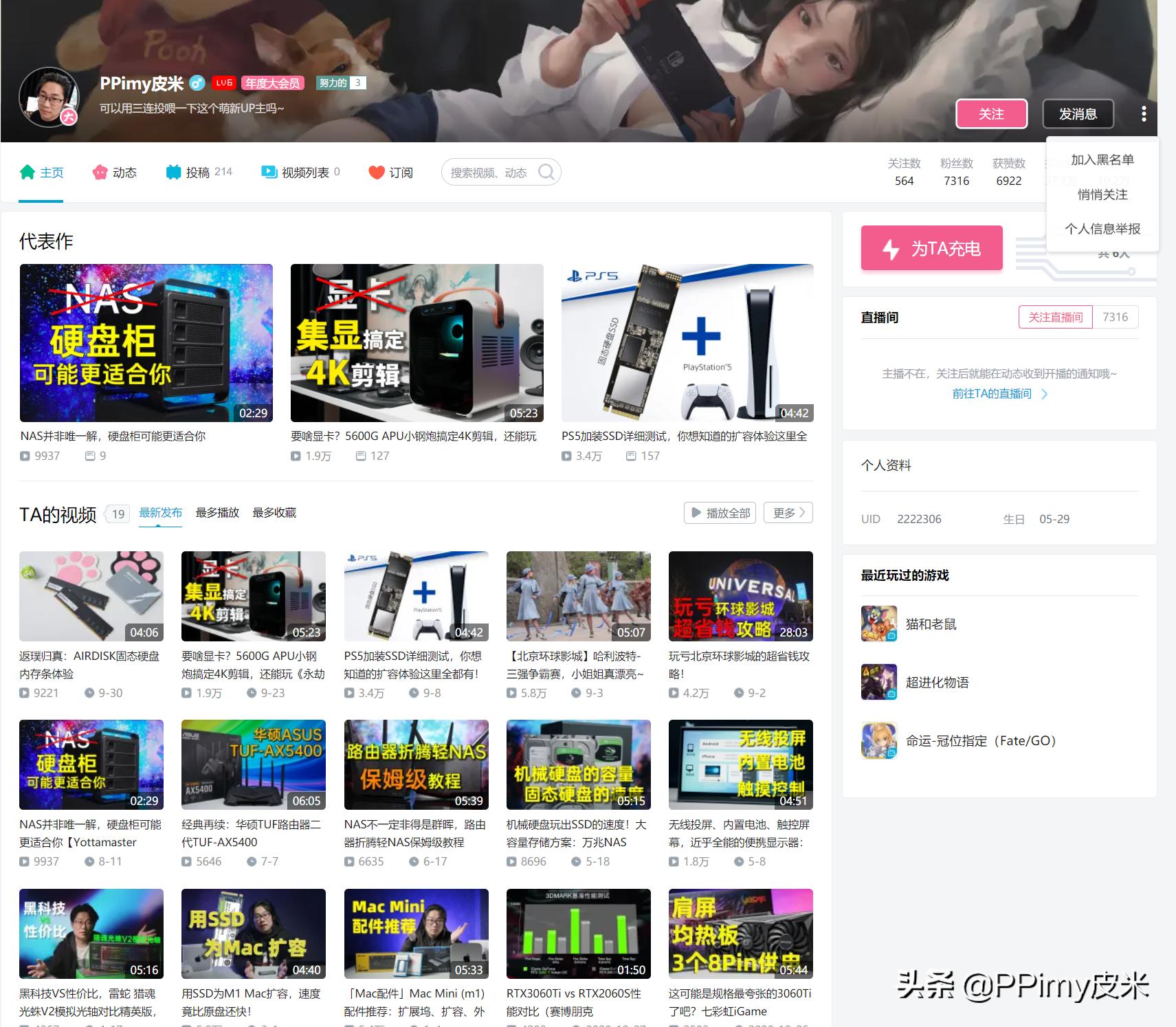This screenshot has width=1176, height=1027.
Task: Click the 代表作 section heading
Action: pos(46,241)
